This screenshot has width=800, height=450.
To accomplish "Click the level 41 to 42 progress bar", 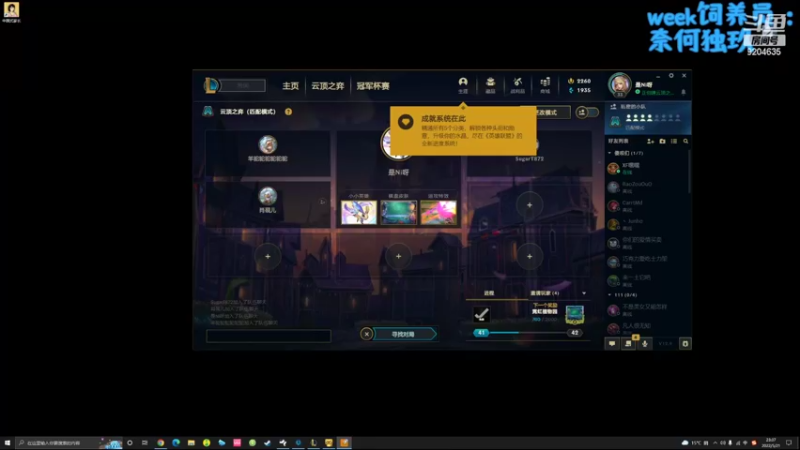I will (x=528, y=333).
